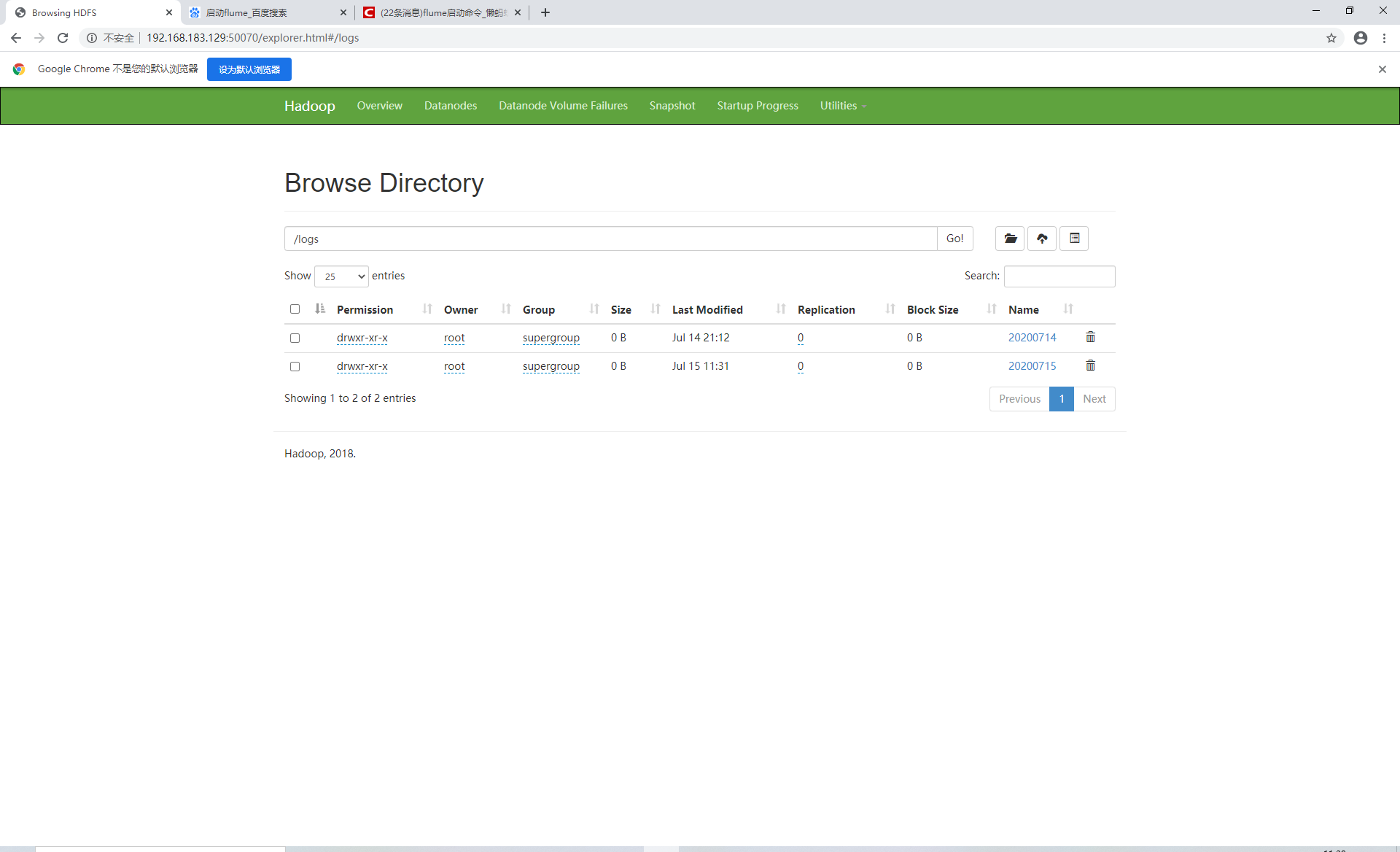Open the 20200715 directory link
The image size is (1400, 852).
coord(1032,365)
